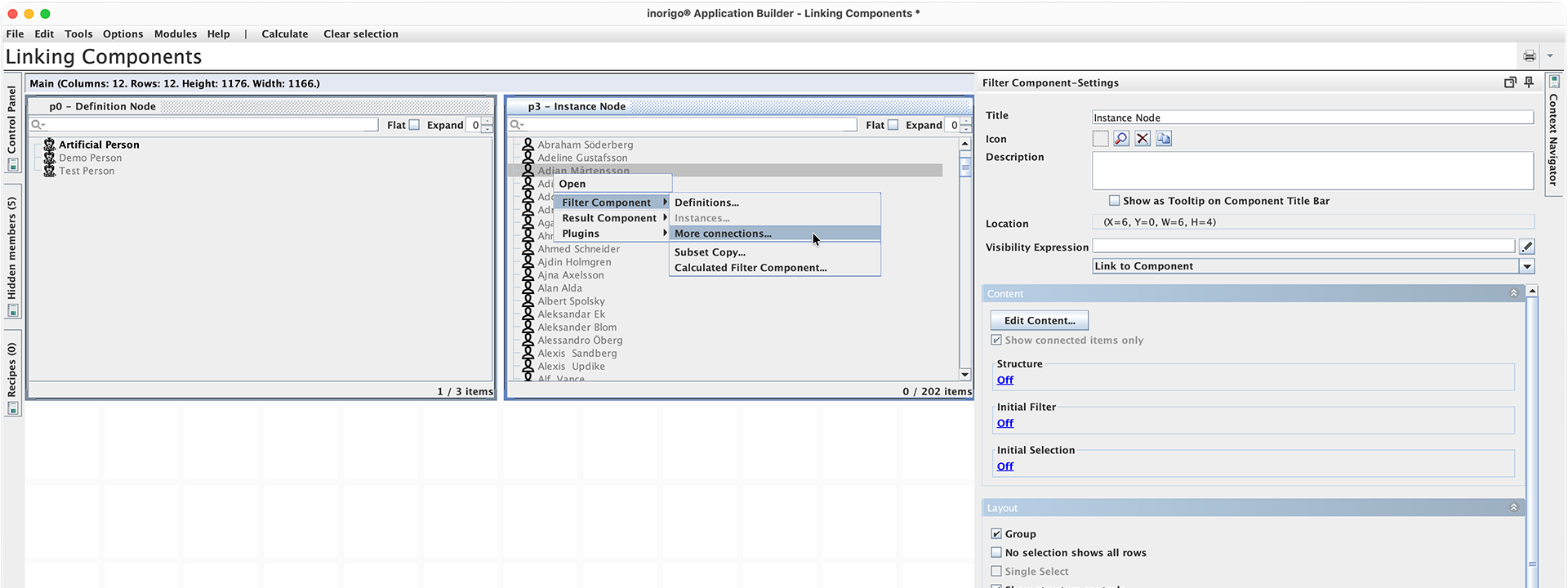Click the pencil icon beside Visibility Expression
The image size is (1568, 588).
[1526, 247]
